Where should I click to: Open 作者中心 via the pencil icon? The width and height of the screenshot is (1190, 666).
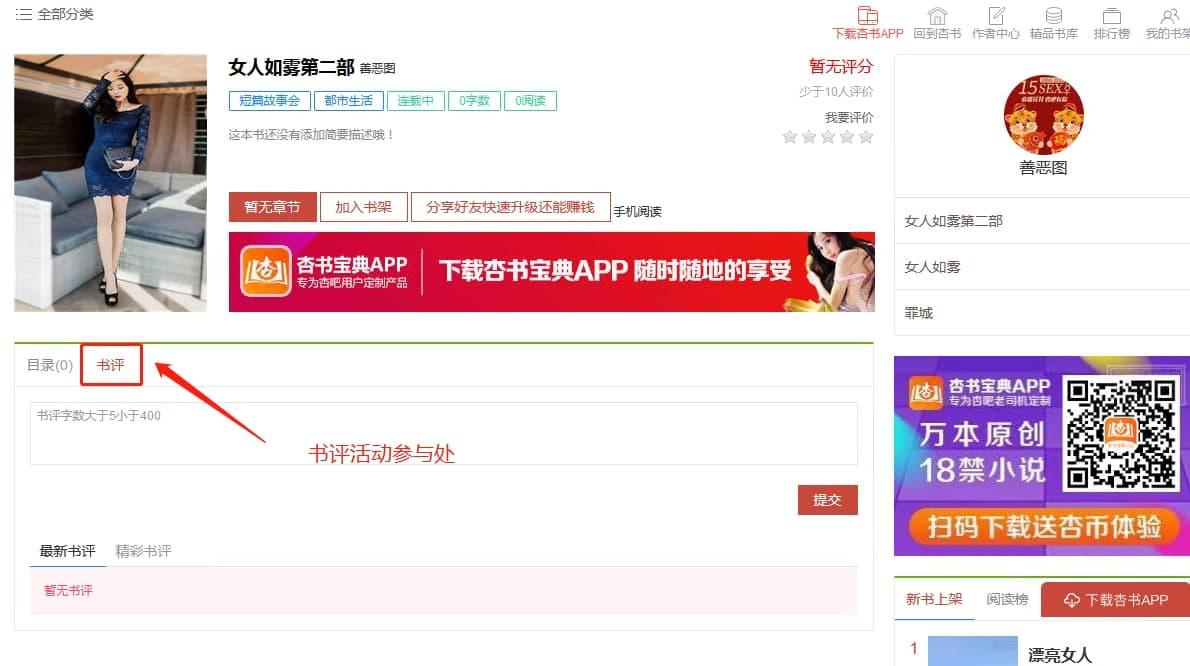pyautogui.click(x=996, y=15)
